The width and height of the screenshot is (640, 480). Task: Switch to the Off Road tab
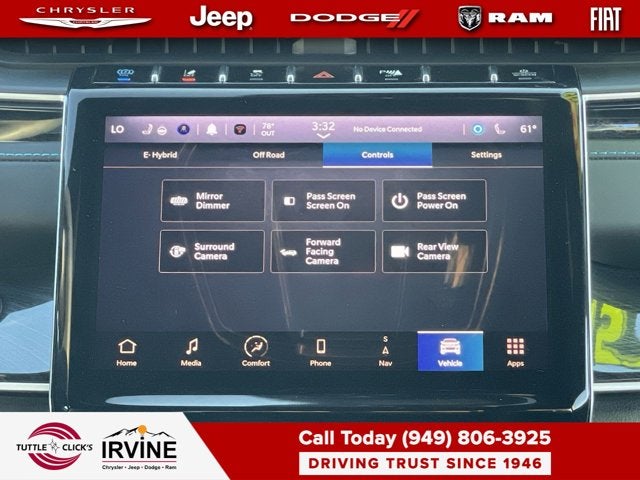click(268, 155)
